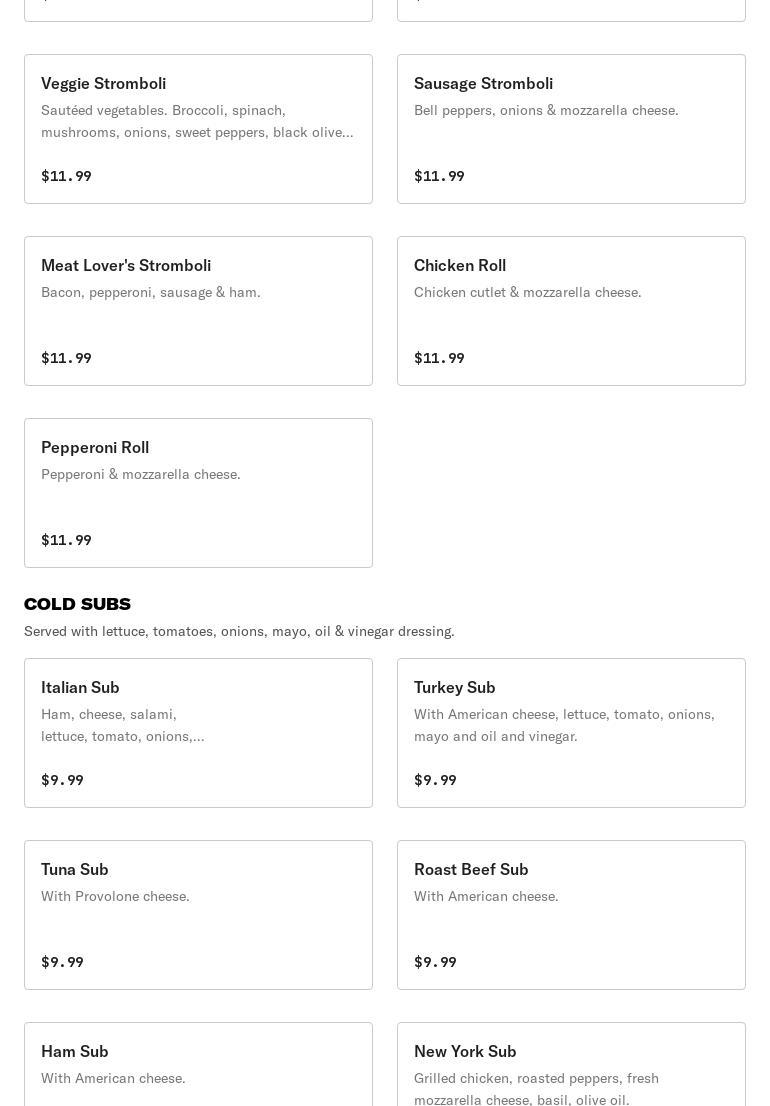
Task: Open the Veggie Stromboli menu item
Action: pos(198,129)
